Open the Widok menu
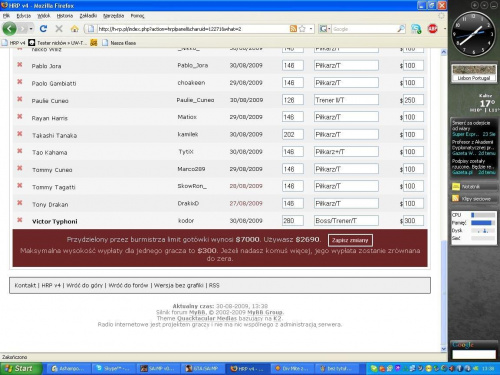This screenshot has height=375, width=500. tap(43, 16)
